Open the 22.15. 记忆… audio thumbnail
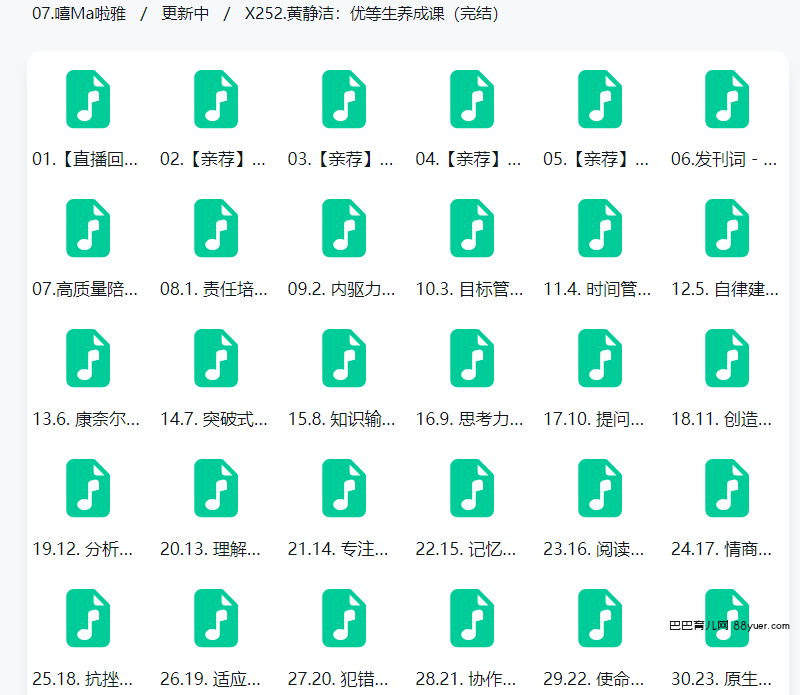The width and height of the screenshot is (800, 695). [x=472, y=488]
